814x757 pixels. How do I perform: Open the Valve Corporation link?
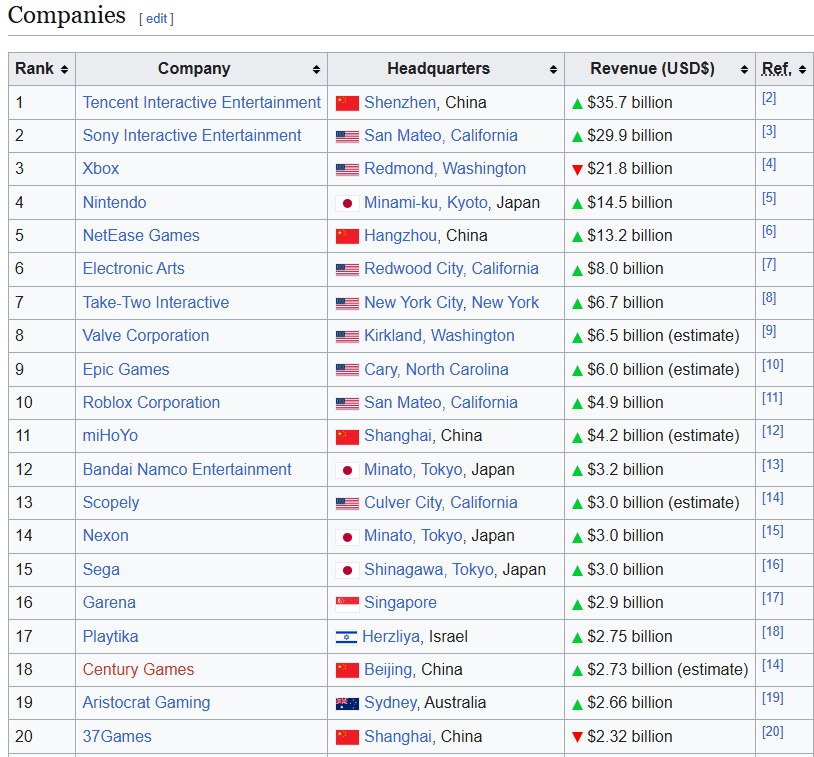click(x=146, y=335)
